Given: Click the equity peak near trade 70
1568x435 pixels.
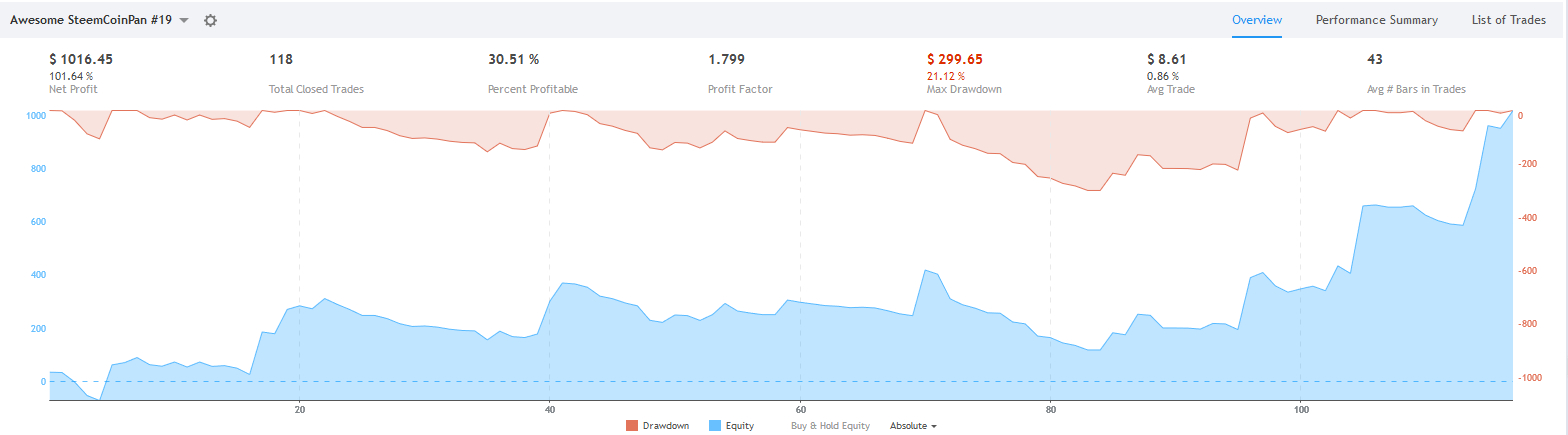Looking at the screenshot, I should (x=926, y=270).
